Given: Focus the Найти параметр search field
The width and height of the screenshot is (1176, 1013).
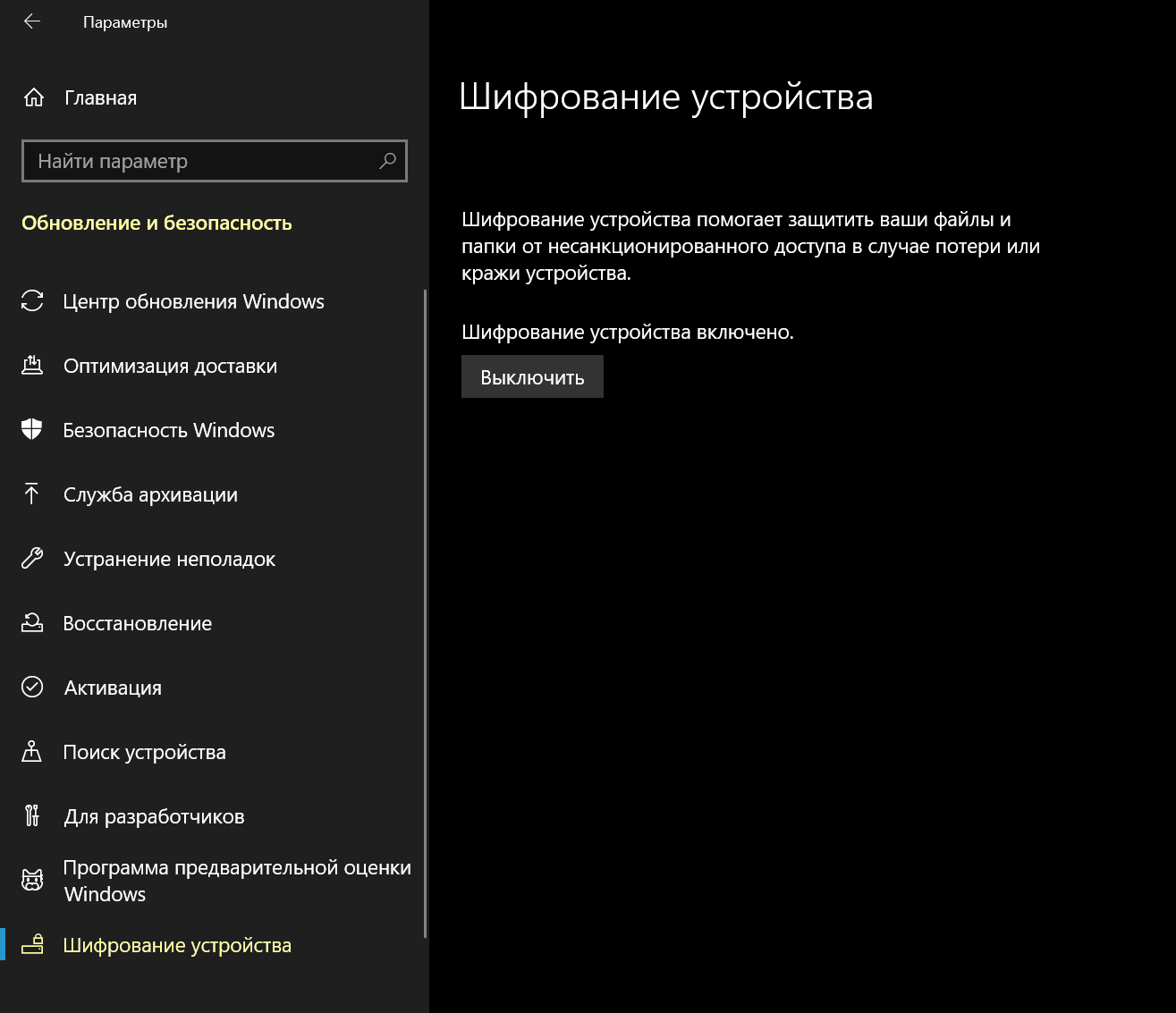Looking at the screenshot, I should (x=201, y=161).
